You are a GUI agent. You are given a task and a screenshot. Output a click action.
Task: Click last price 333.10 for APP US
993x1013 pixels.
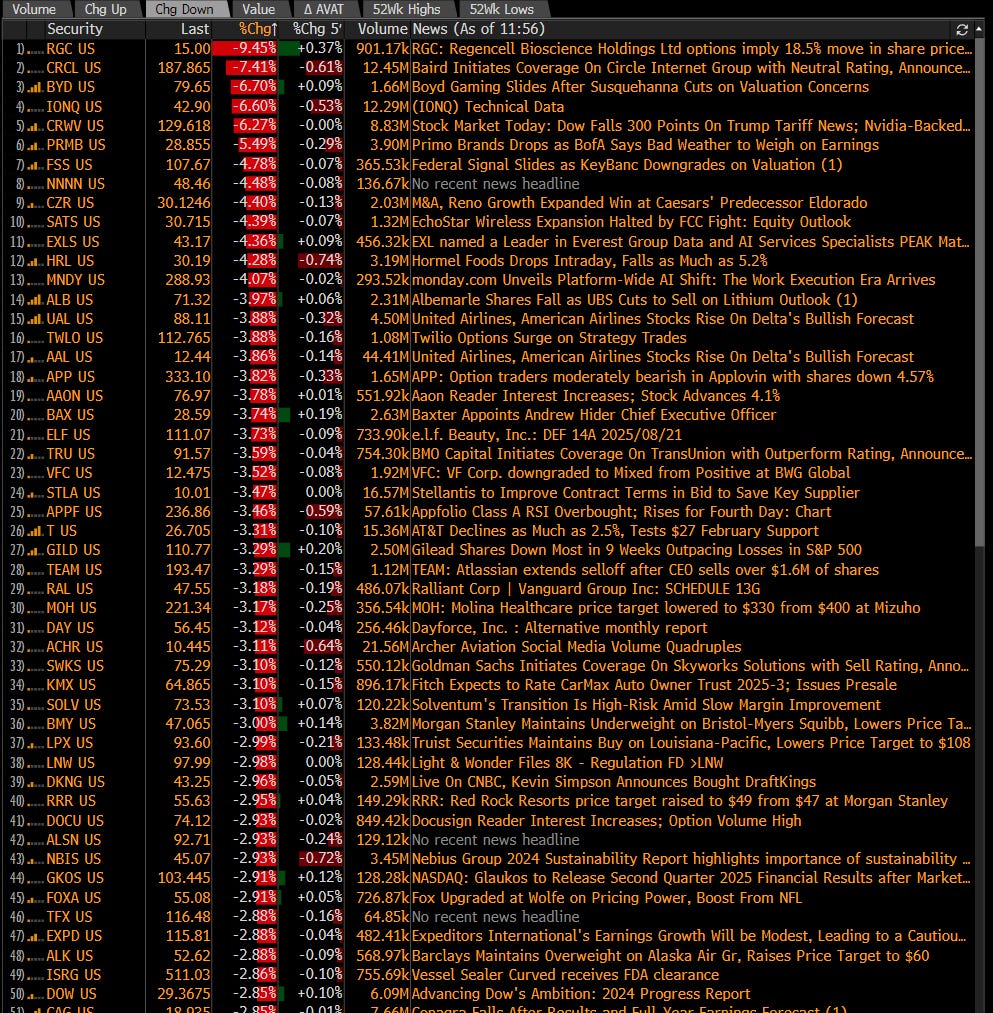coord(188,377)
